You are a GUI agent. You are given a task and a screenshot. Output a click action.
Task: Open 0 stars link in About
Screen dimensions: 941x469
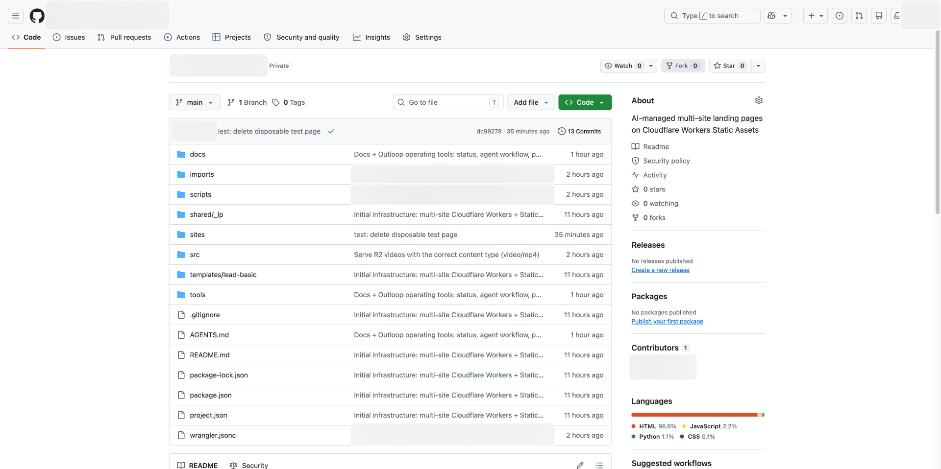(x=649, y=190)
